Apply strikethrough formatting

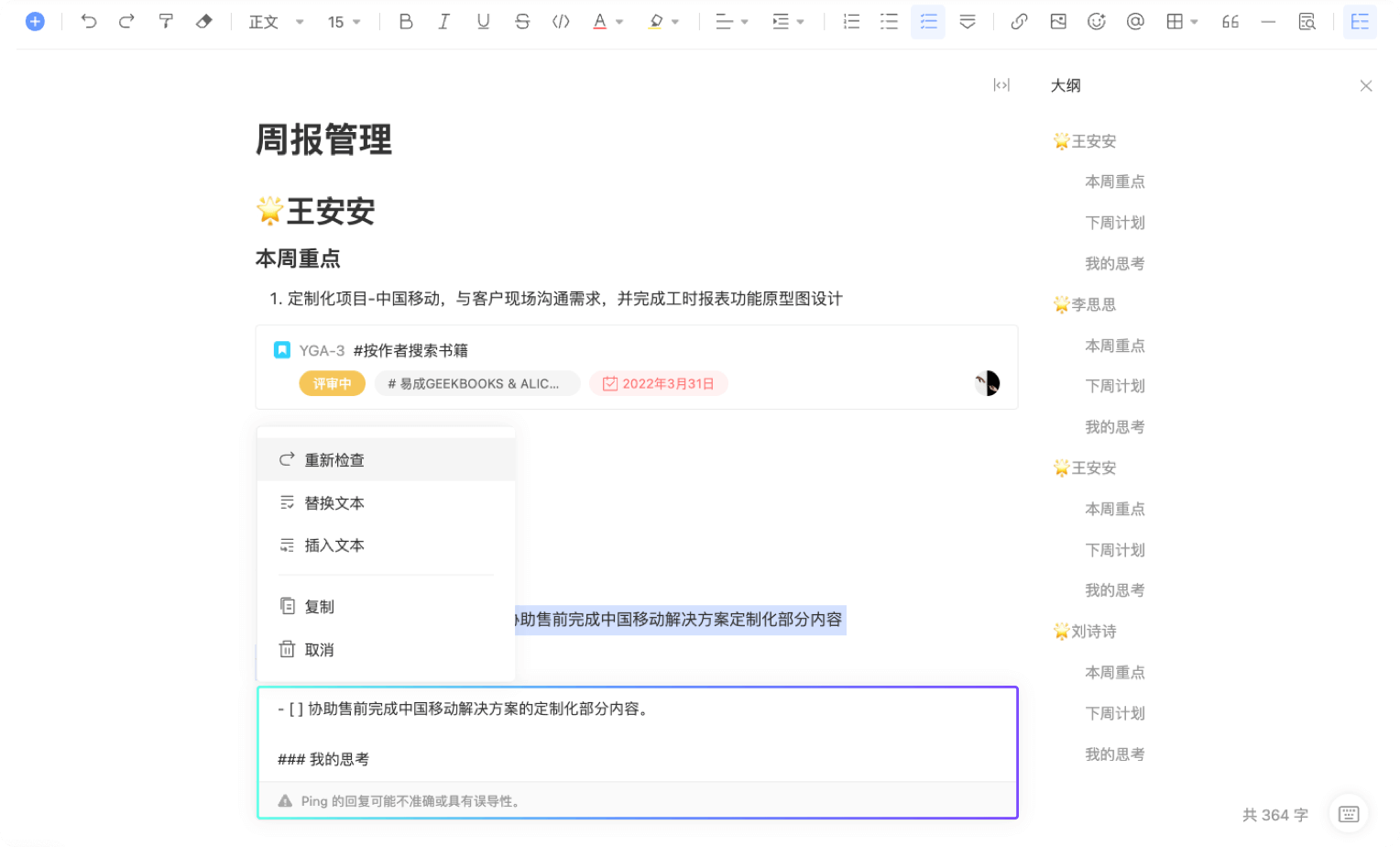pyautogui.click(x=522, y=21)
